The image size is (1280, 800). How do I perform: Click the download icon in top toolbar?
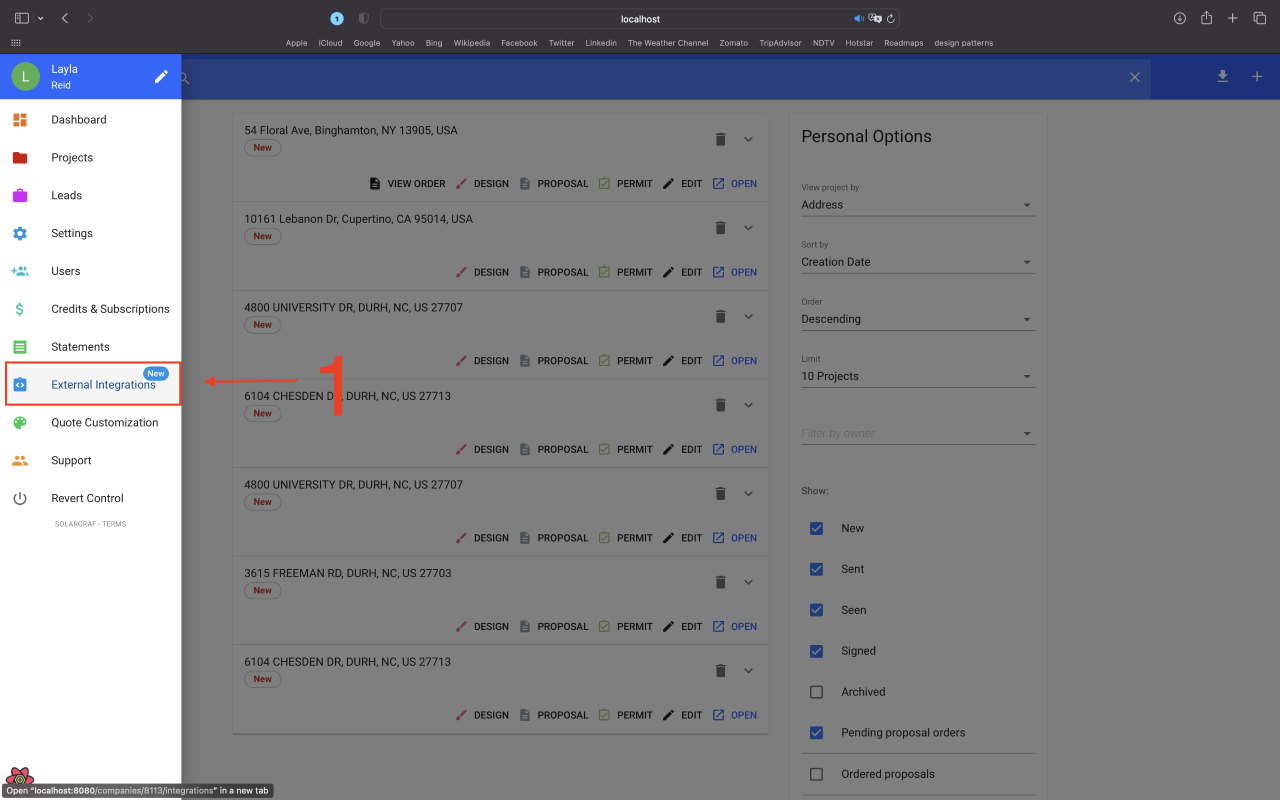pos(1222,76)
